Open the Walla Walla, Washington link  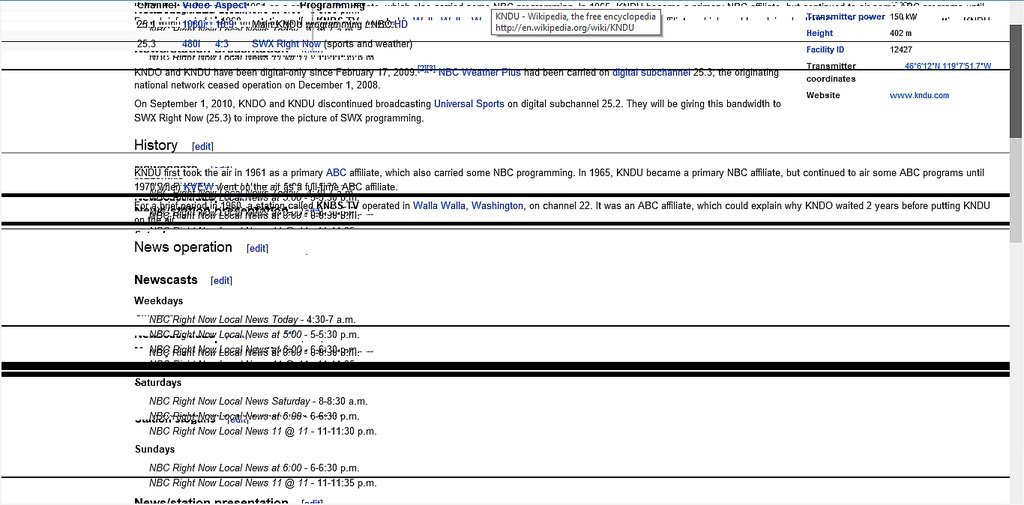click(468, 206)
